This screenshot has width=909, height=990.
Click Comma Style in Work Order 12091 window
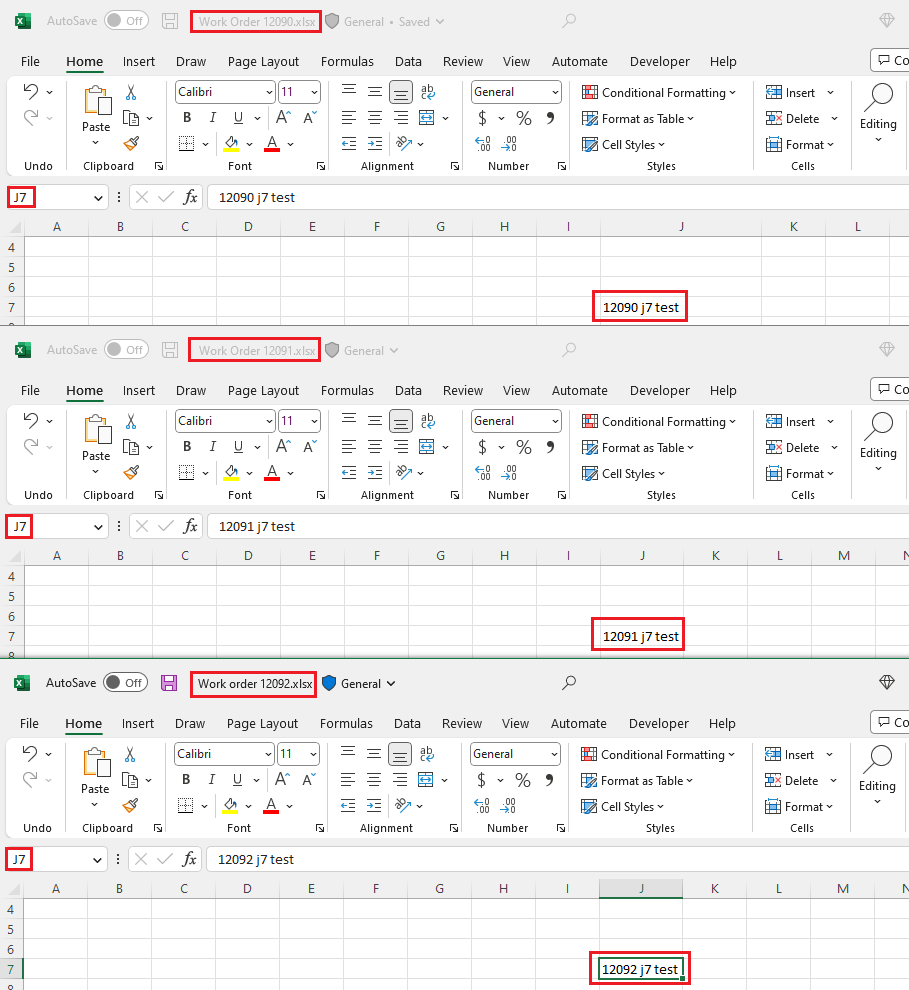click(x=550, y=447)
